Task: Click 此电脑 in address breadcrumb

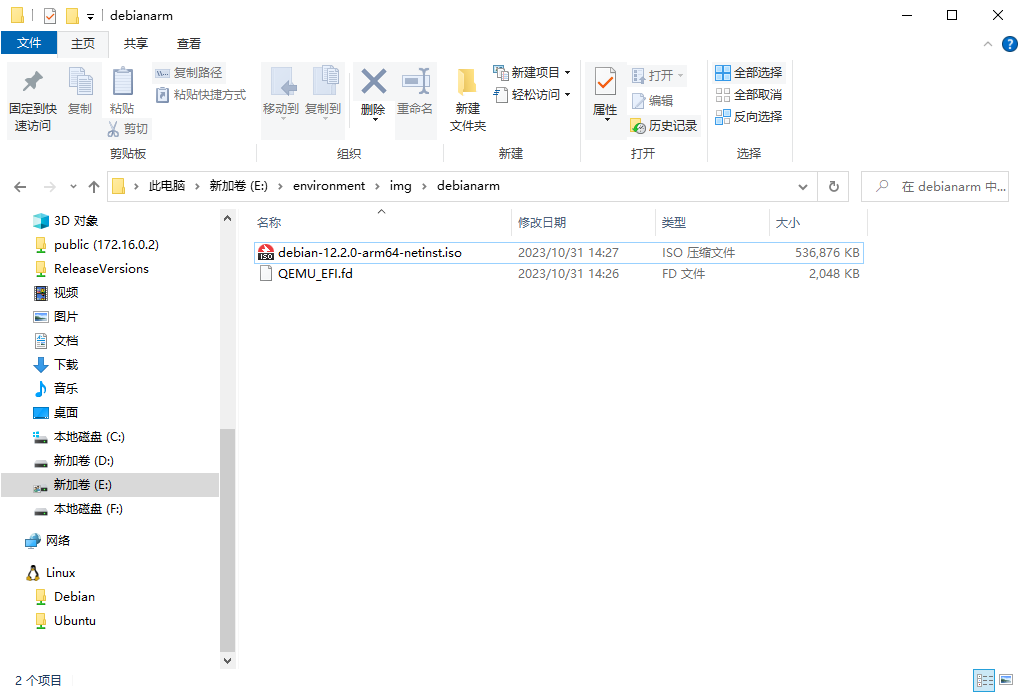Action: click(167, 186)
